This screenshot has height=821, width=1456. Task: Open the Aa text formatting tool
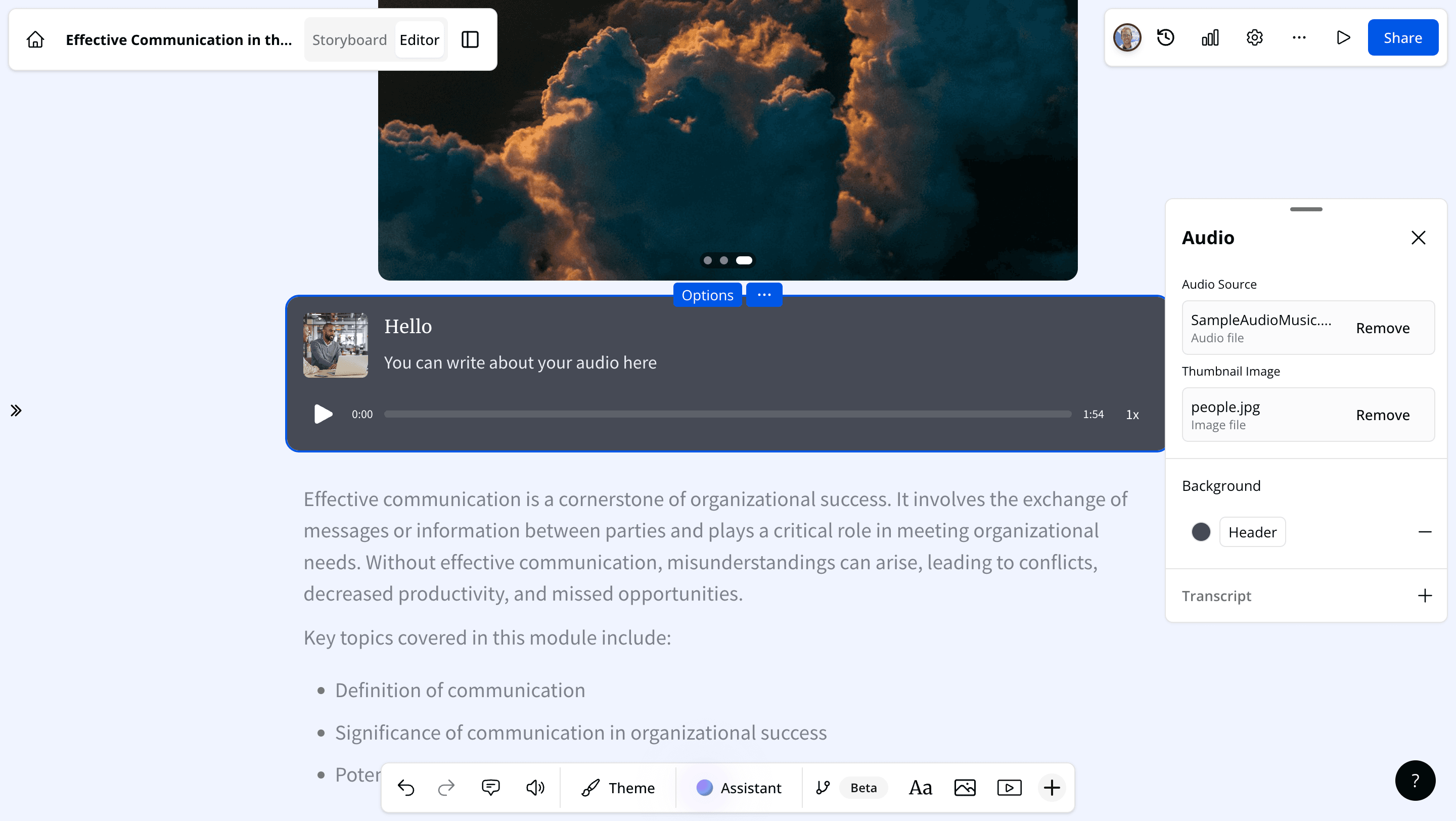(x=920, y=788)
